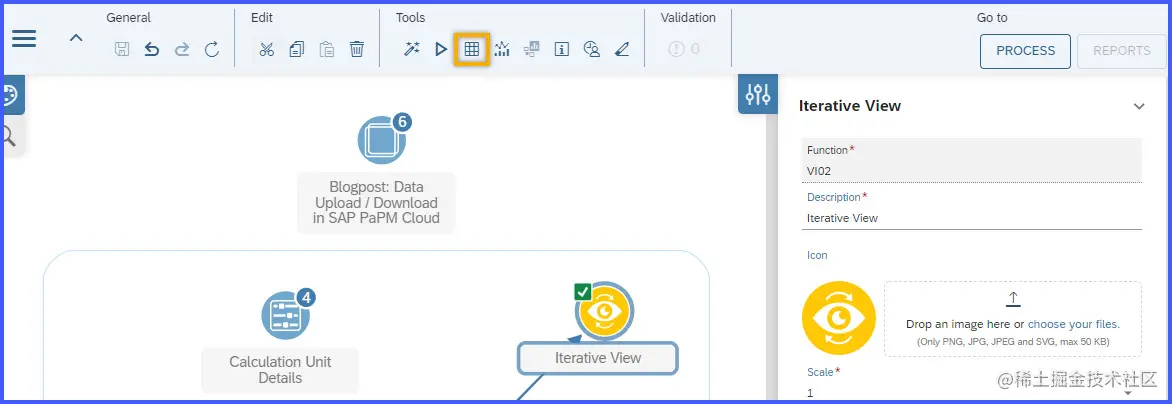Open the chart analysis tool icon

tap(502, 49)
